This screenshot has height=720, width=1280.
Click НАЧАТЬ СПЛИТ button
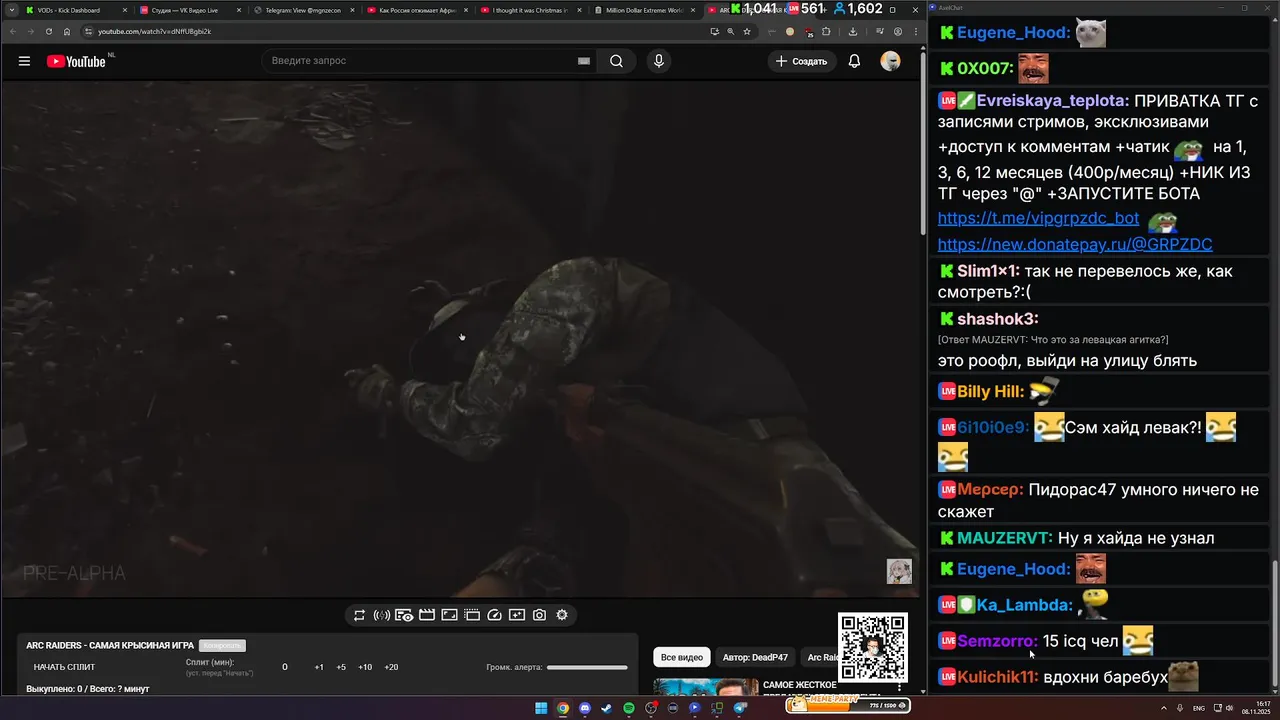coord(64,667)
